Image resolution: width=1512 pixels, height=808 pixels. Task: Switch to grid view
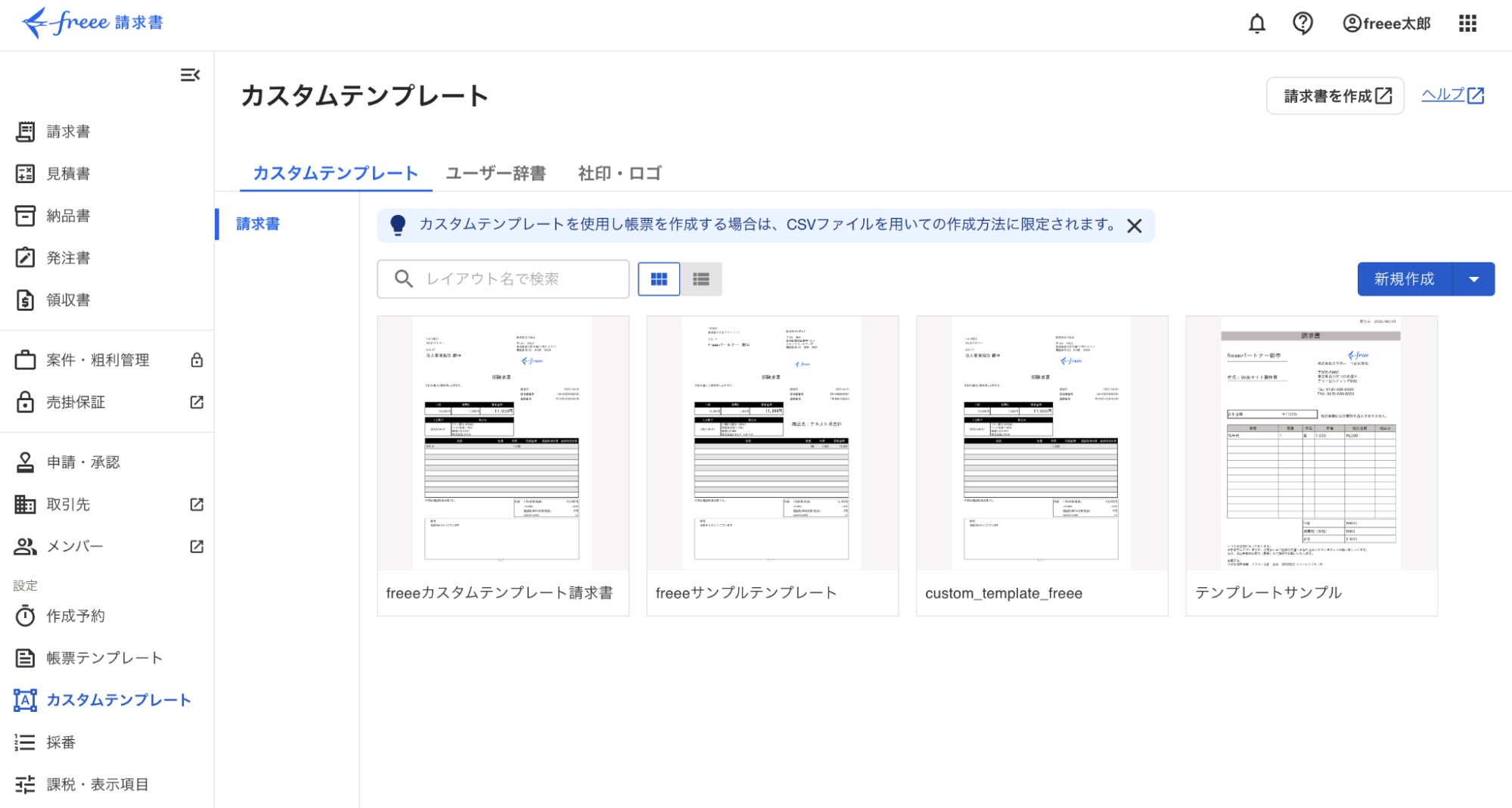[x=658, y=278]
